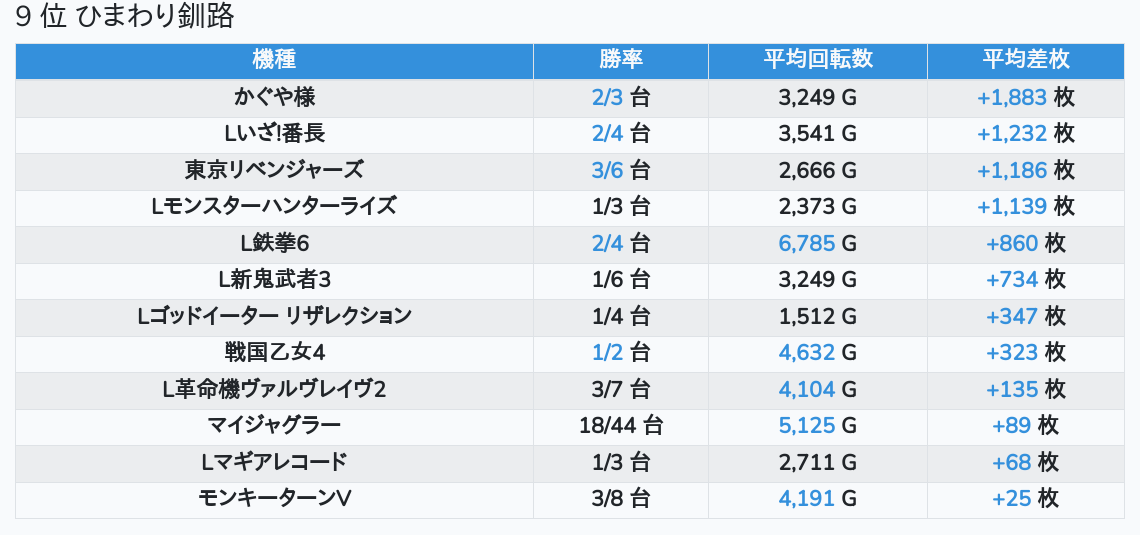Click the かぐや様 machine name
Image resolution: width=1140 pixels, height=535 pixels.
[274, 97]
